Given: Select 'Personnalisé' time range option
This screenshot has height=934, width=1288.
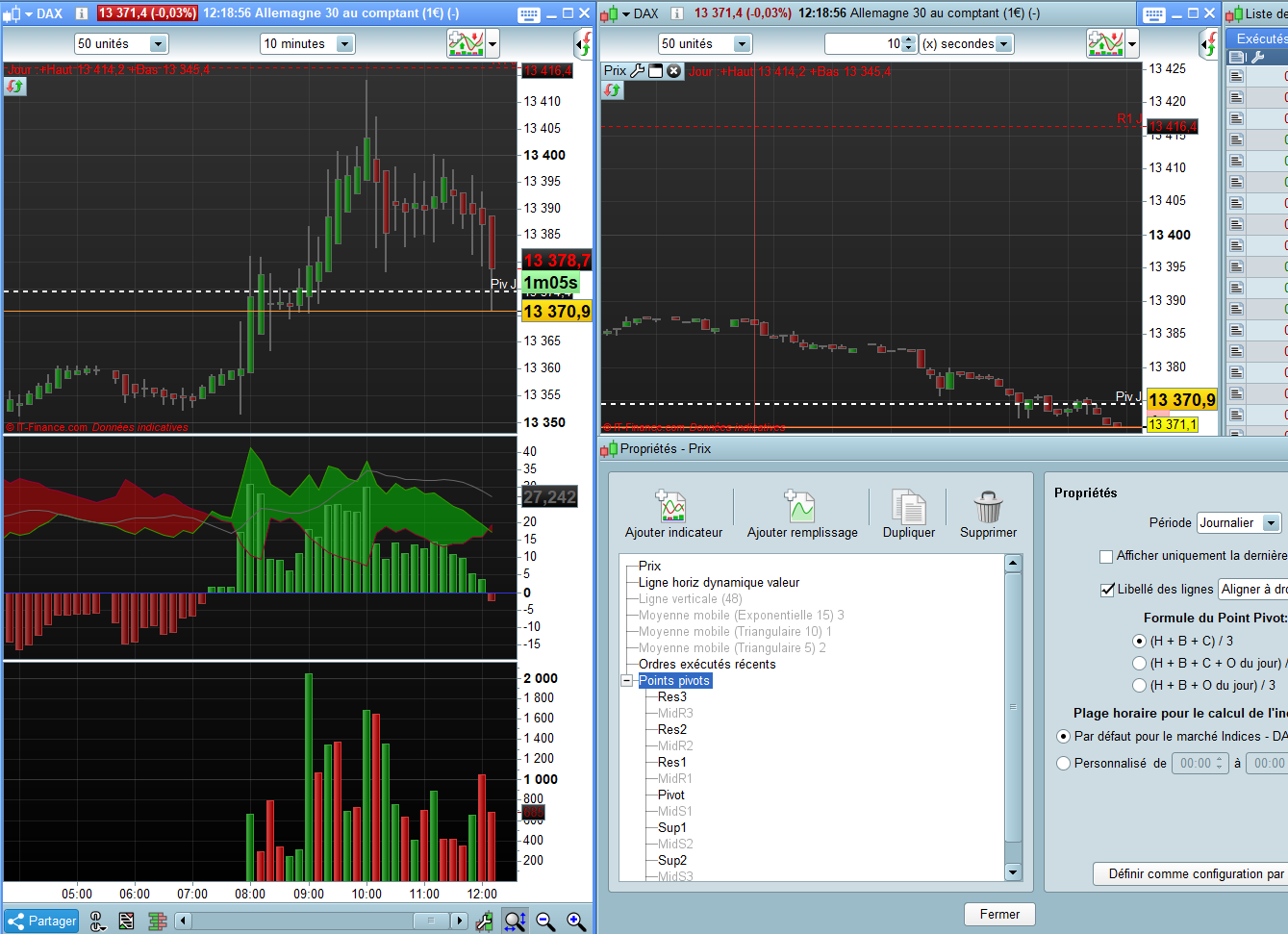Looking at the screenshot, I should 1063,763.
